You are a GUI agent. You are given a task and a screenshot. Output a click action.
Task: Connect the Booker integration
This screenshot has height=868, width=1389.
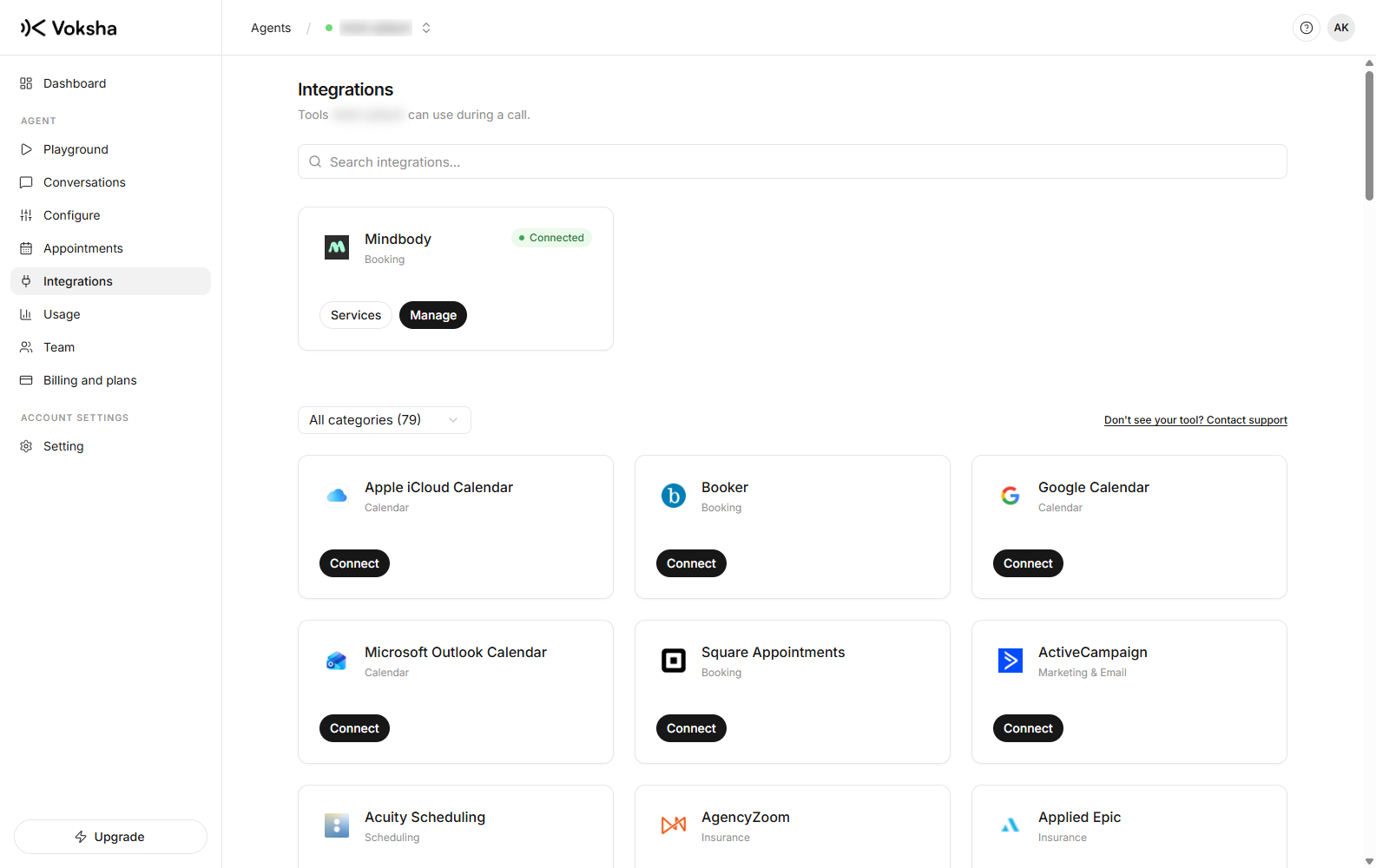[x=691, y=563]
